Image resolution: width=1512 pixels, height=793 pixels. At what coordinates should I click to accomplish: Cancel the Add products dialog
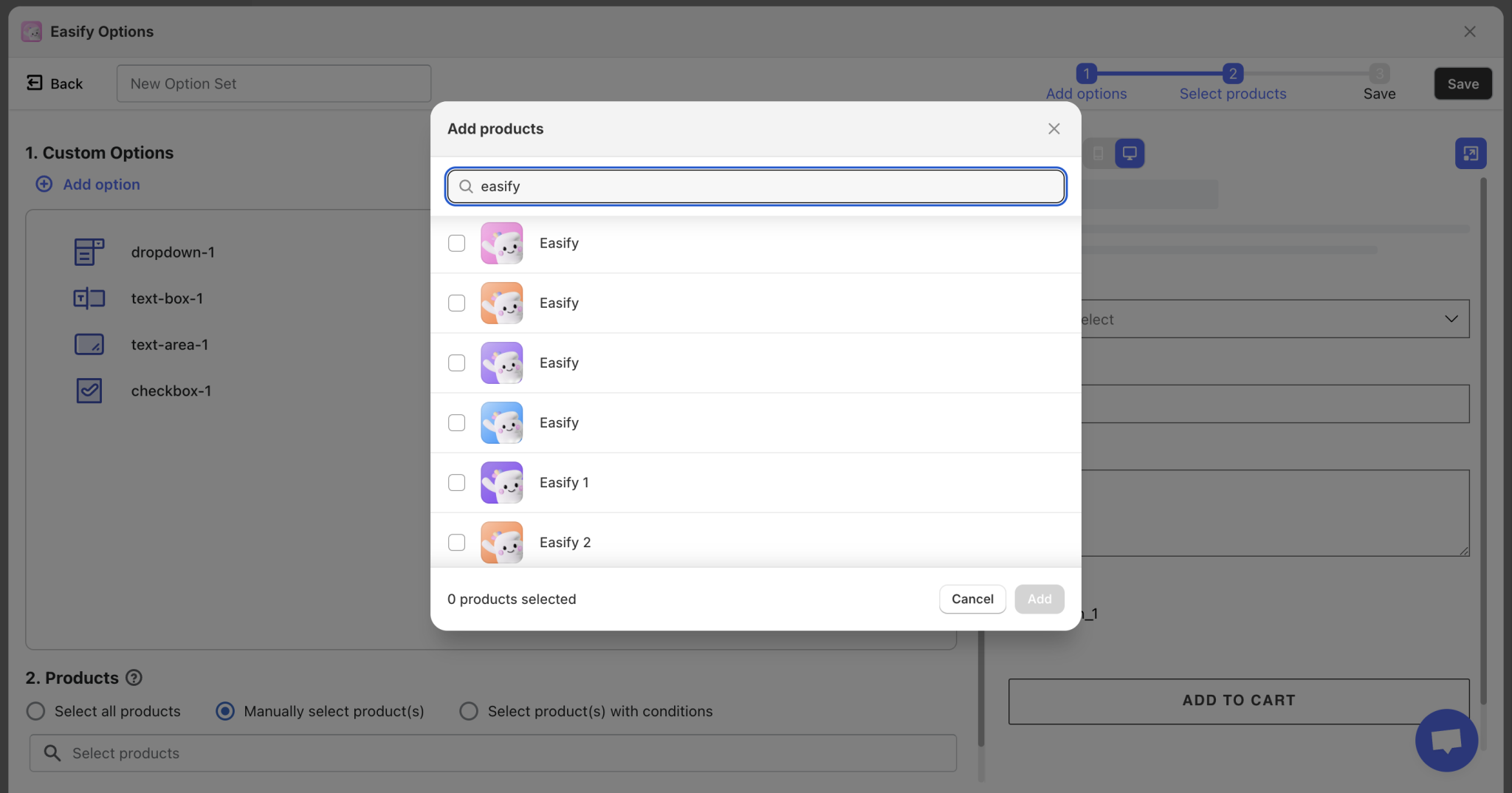pyautogui.click(x=972, y=599)
